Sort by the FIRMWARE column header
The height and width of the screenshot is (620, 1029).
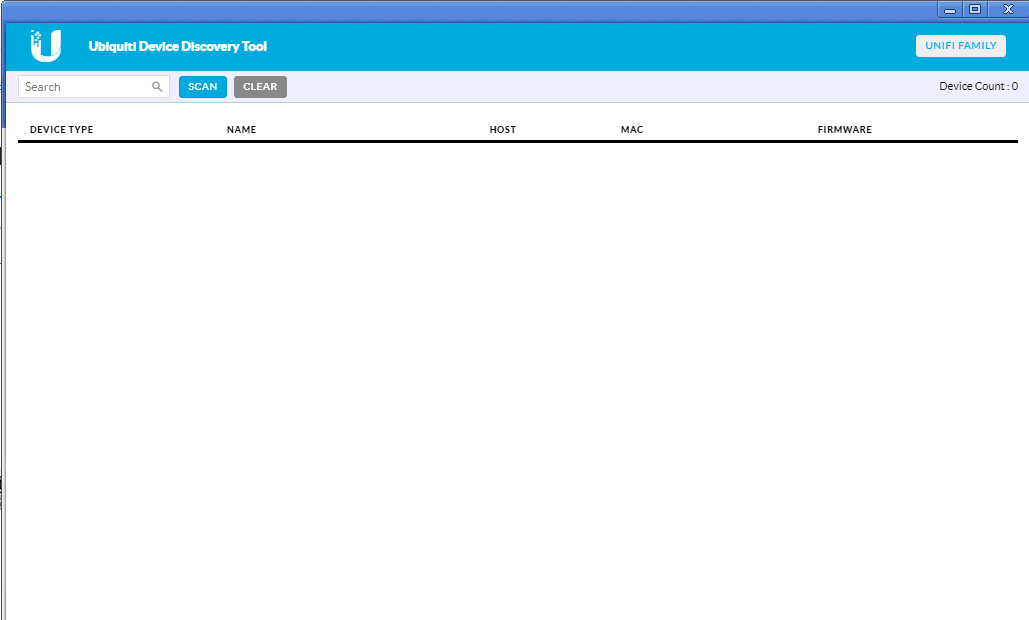[844, 130]
